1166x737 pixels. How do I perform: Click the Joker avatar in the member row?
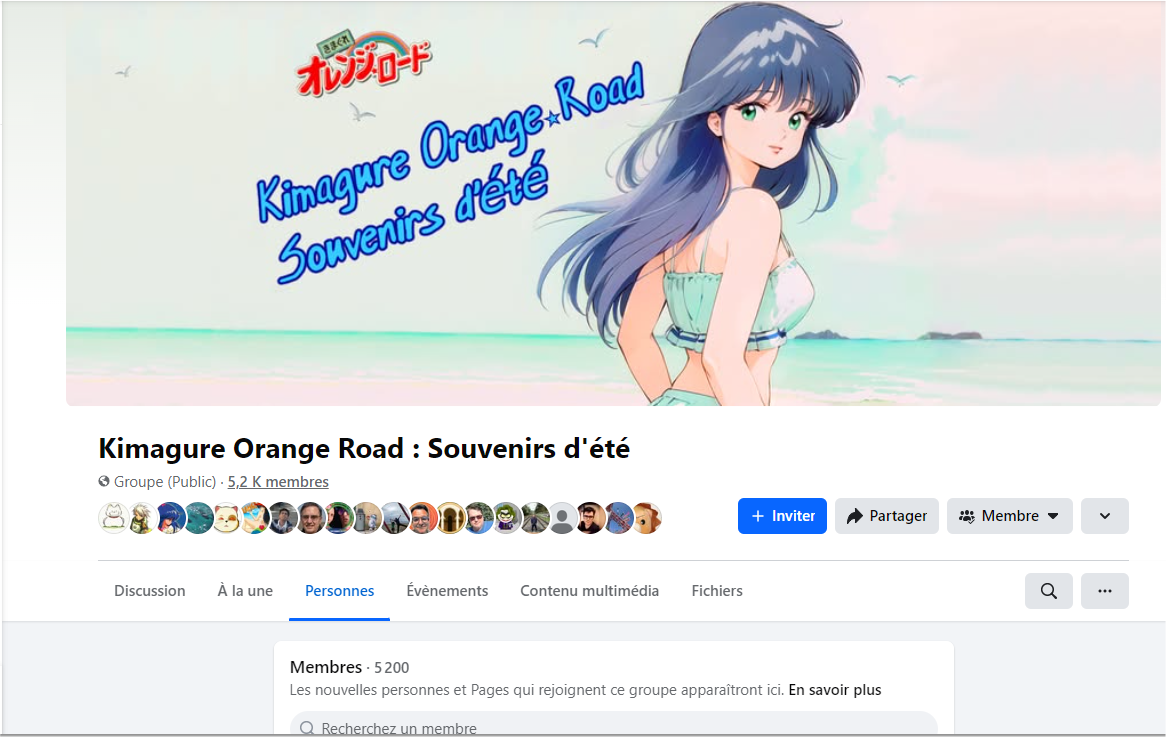pos(506,518)
